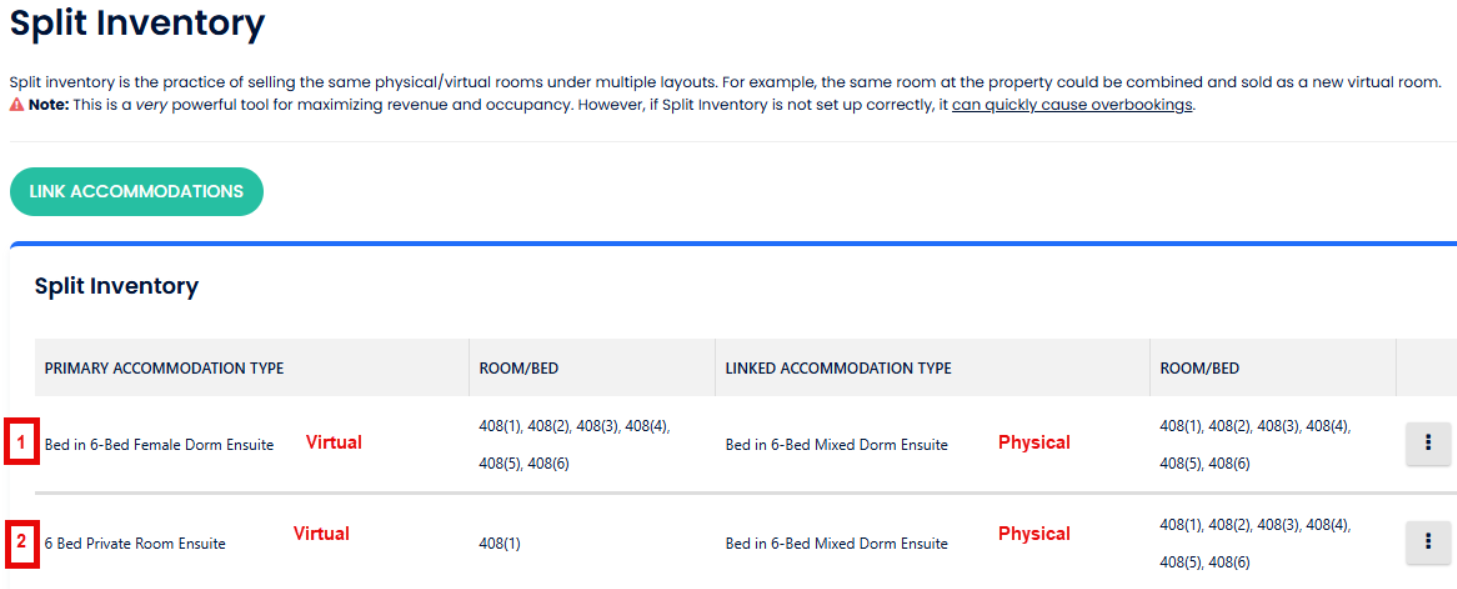Screen dimensions: 1457x589
Task: Click the Virtual label in Female Dorm row
Action: tap(334, 442)
